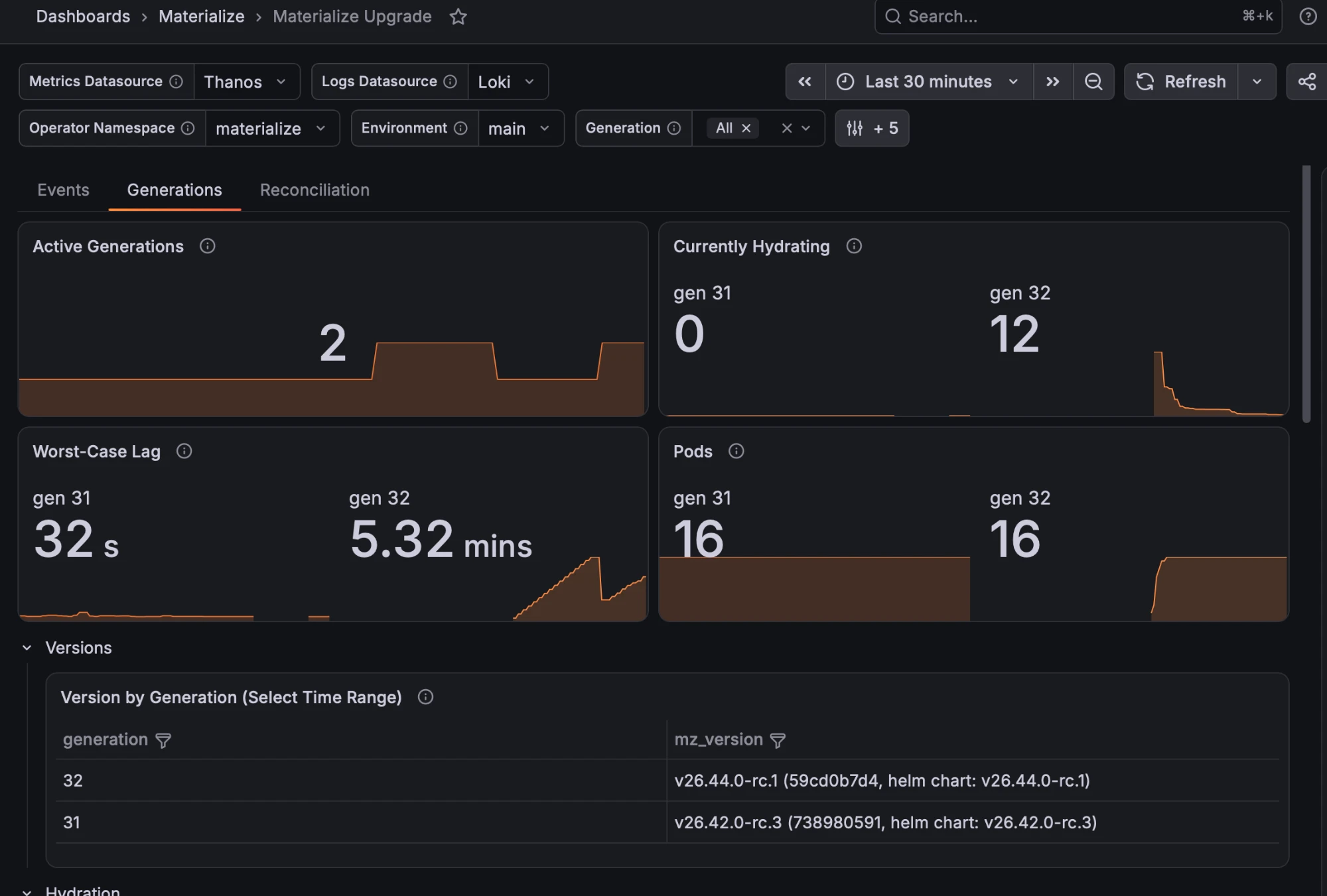Clear the Generation selection
Image resolution: width=1327 pixels, height=896 pixels.
pos(787,128)
